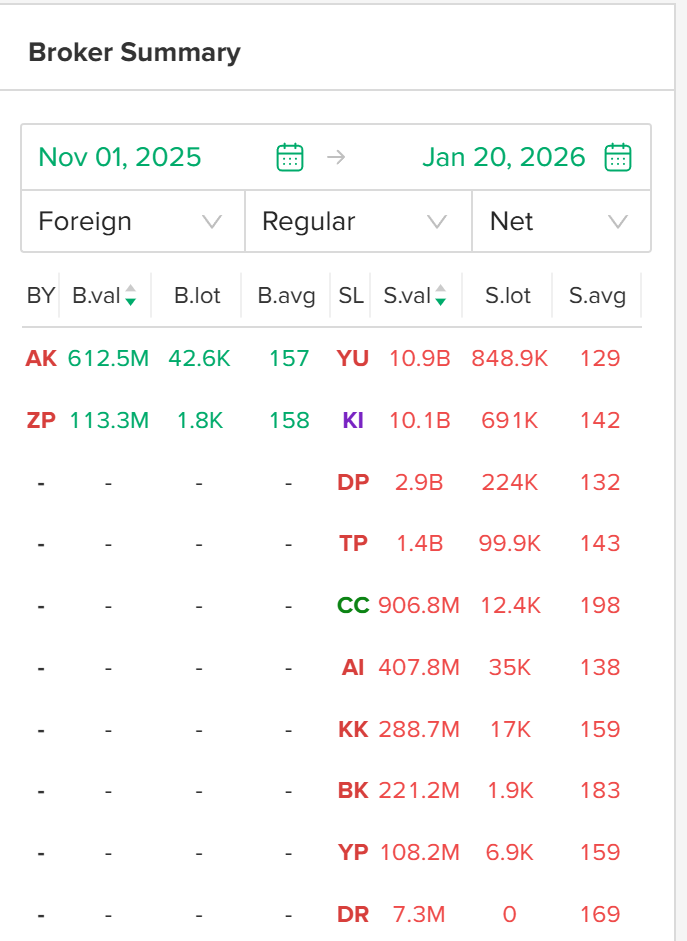
Task: Select seller broker YU
Action: pos(353,358)
